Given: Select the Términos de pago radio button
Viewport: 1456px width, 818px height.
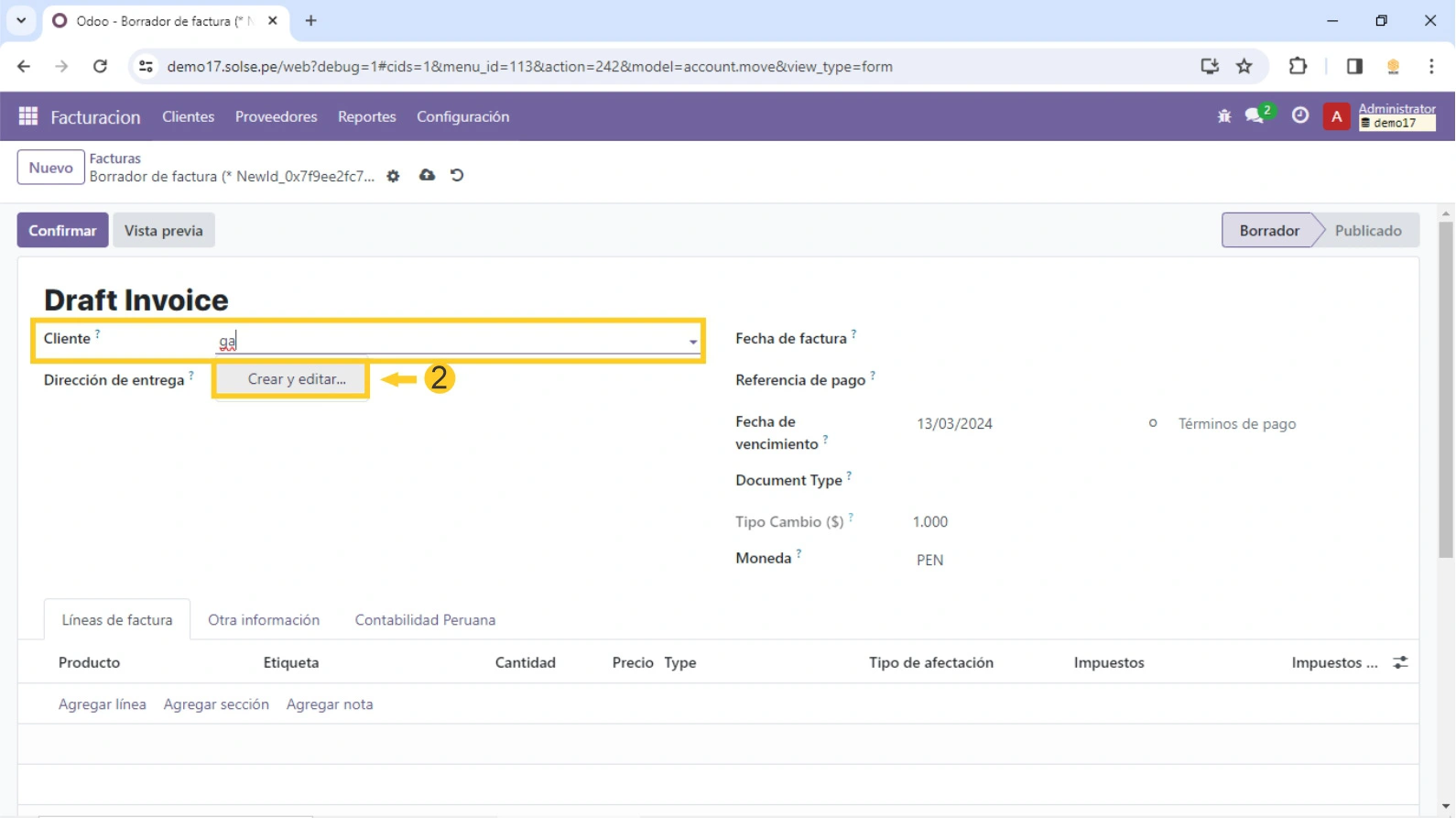Looking at the screenshot, I should coord(1153,423).
